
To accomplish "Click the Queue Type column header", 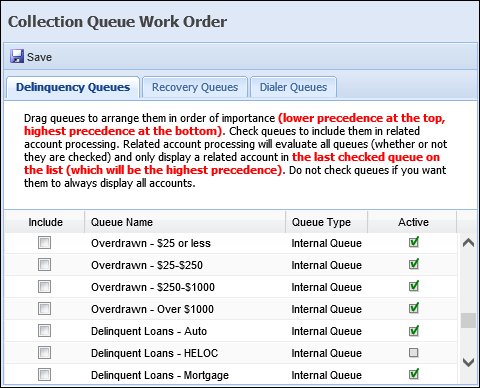I will tap(327, 222).
